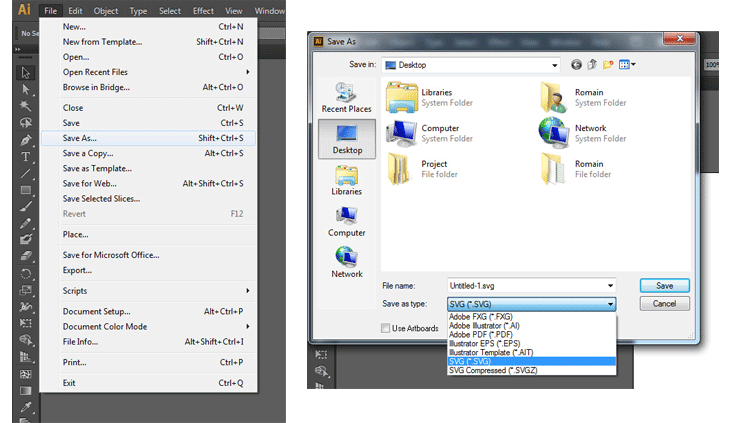Choose the Rectangle tool
Image resolution: width=730 pixels, height=423 pixels.
[x=25, y=190]
